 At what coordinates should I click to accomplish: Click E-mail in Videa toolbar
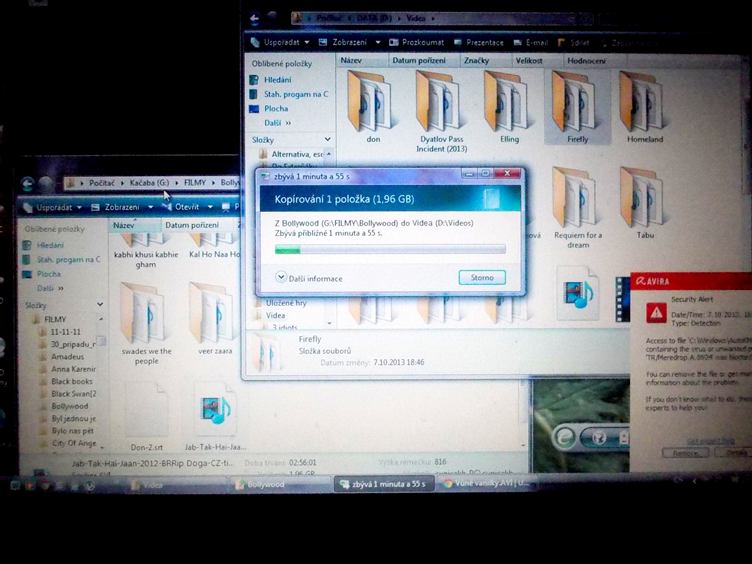tap(531, 42)
